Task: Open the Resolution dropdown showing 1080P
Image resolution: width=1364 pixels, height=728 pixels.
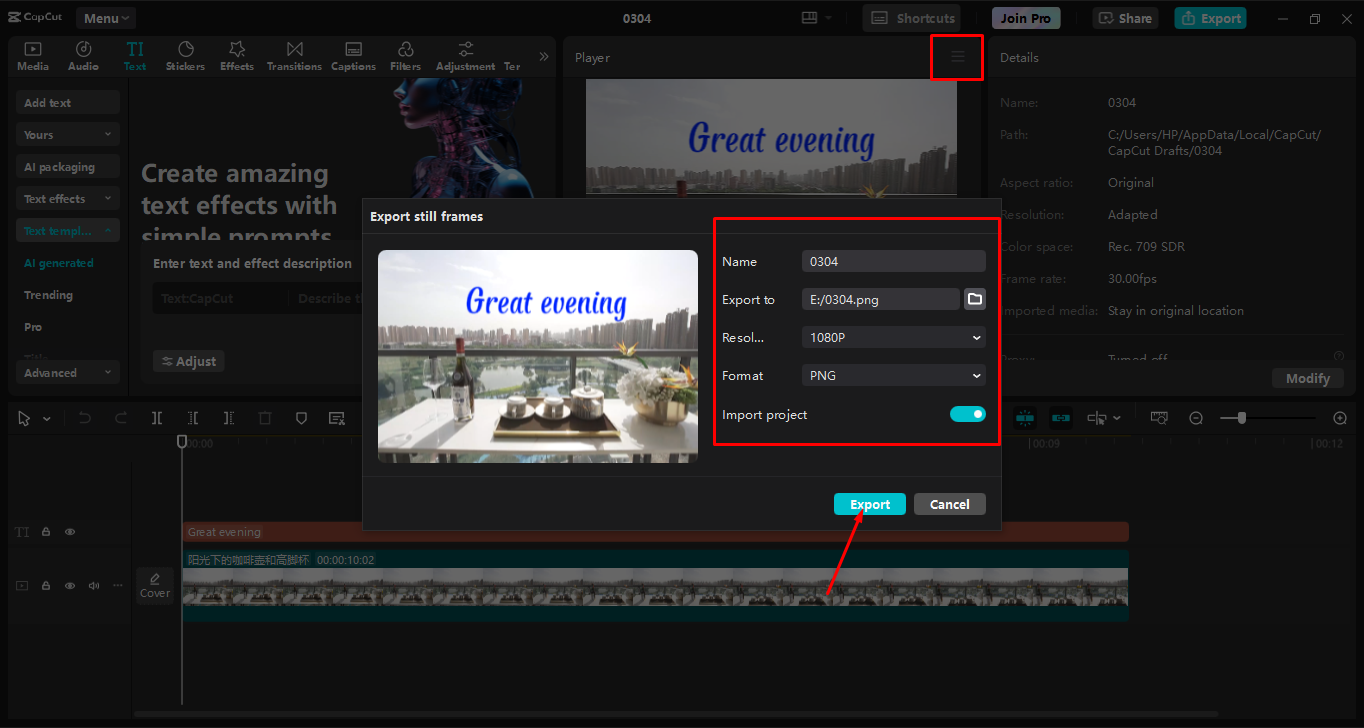Action: (x=893, y=337)
